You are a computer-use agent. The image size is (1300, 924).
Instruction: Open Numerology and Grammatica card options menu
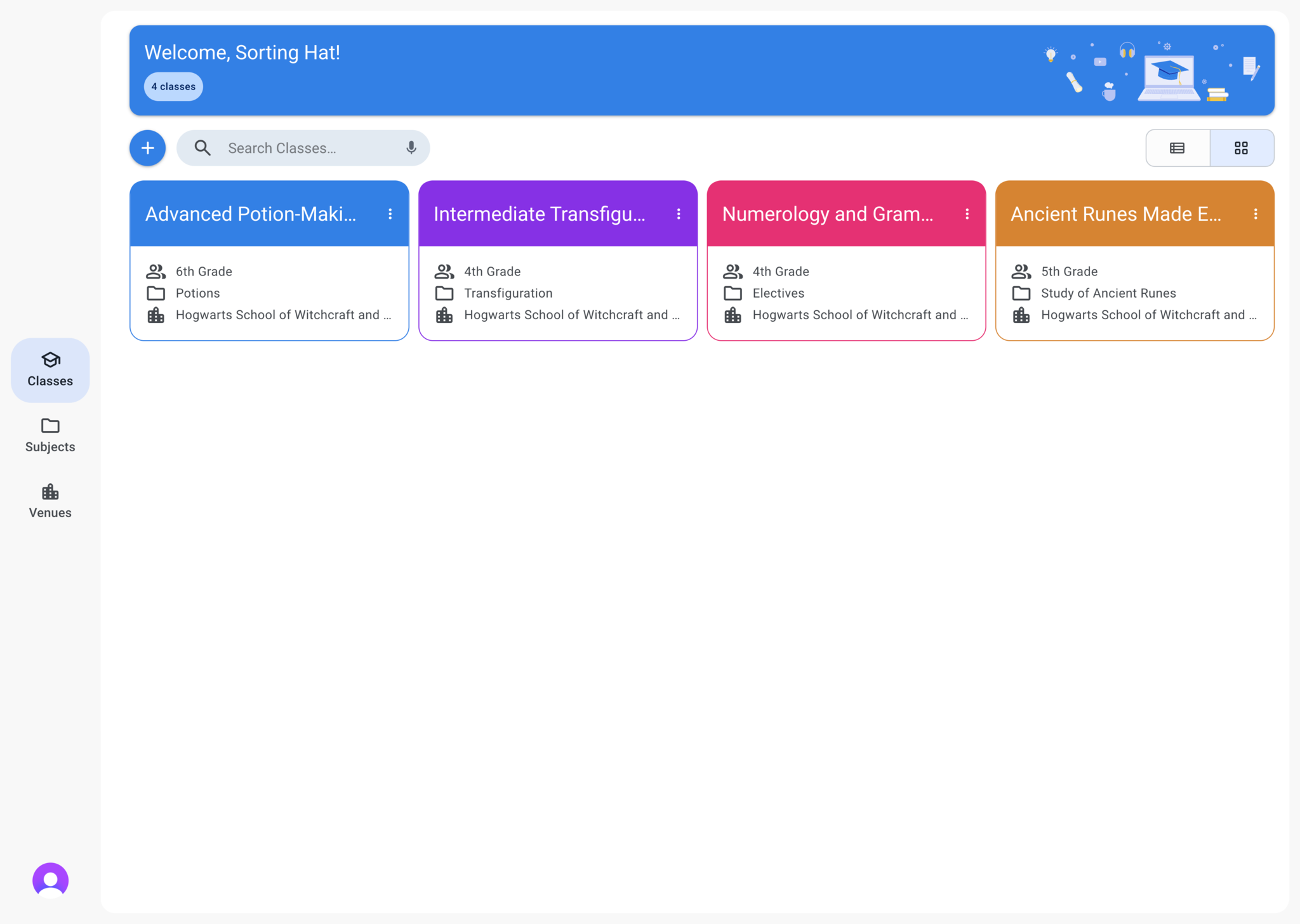[967, 214]
